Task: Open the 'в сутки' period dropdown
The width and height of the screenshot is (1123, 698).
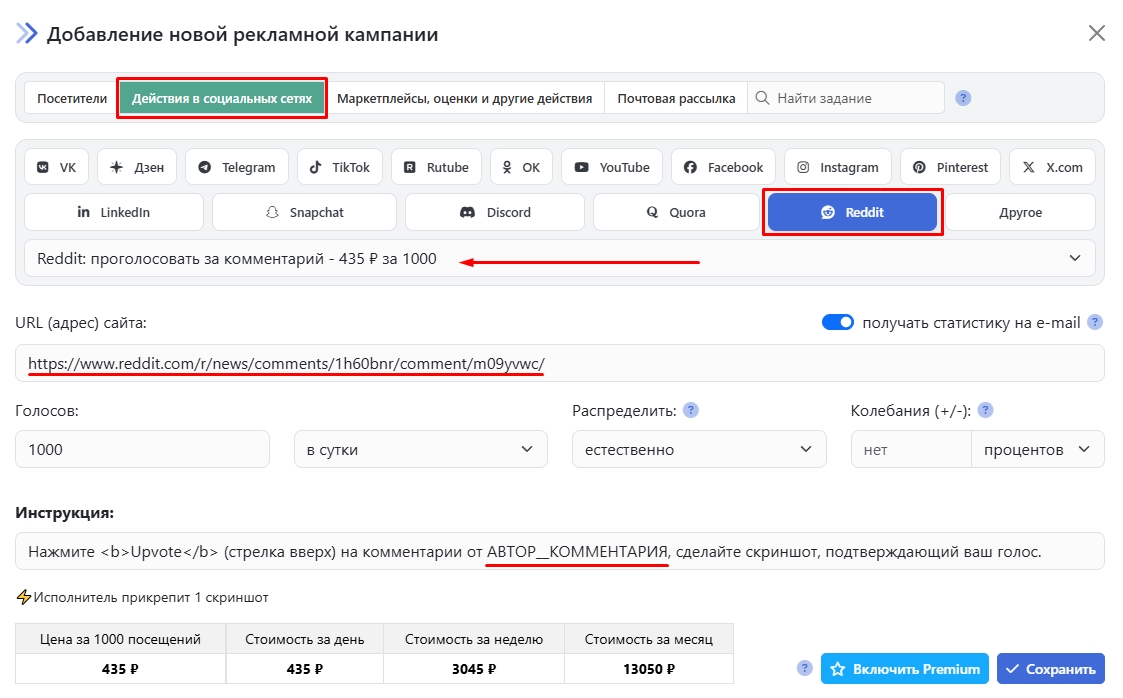Action: (420, 449)
